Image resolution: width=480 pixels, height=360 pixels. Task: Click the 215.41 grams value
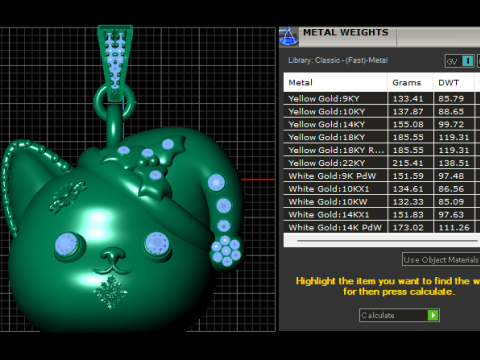[x=408, y=163]
